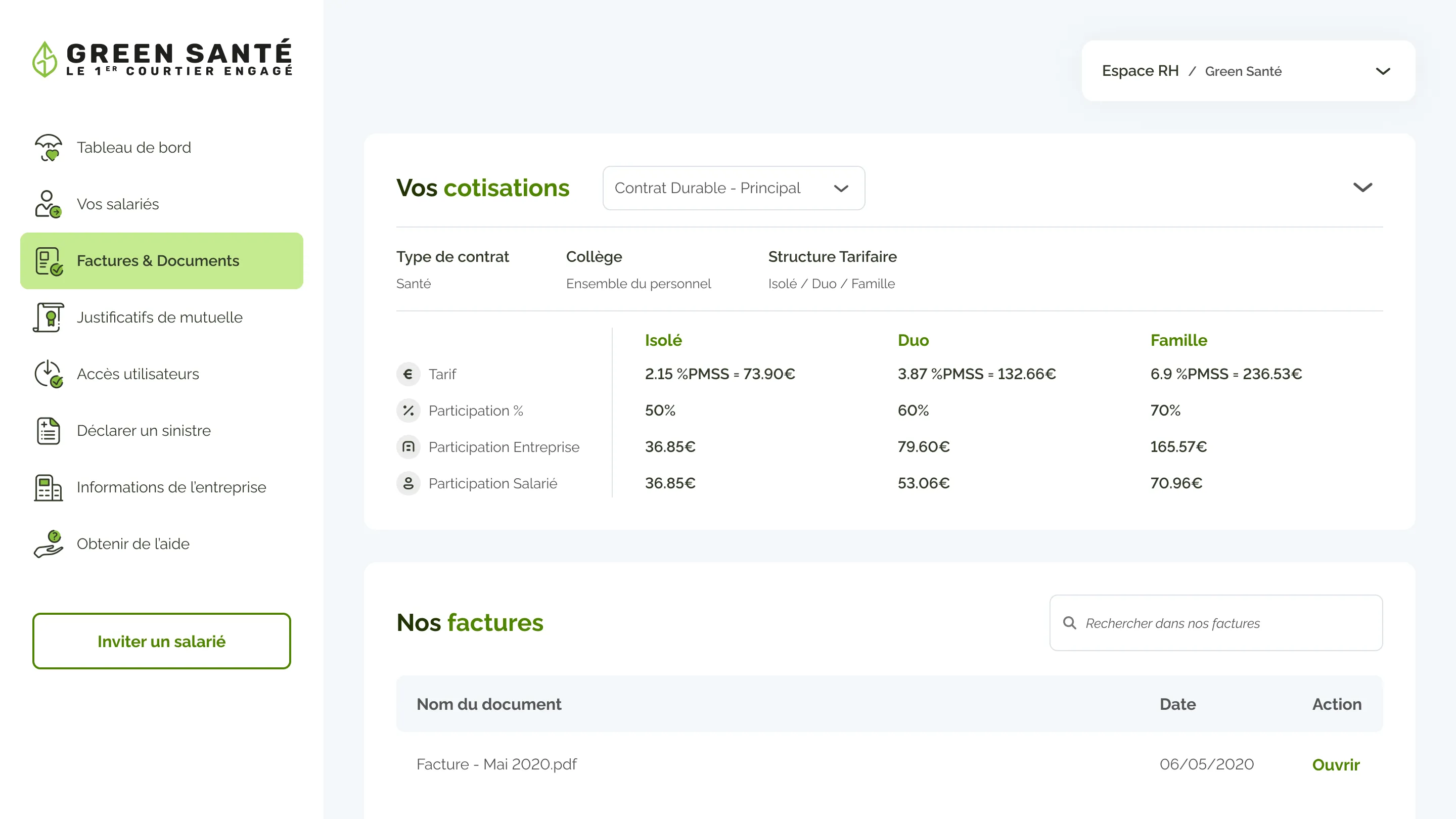Screen dimensions: 1456x819
Task: Click the 79.60€ Participation Entreprise value
Action: click(x=924, y=447)
